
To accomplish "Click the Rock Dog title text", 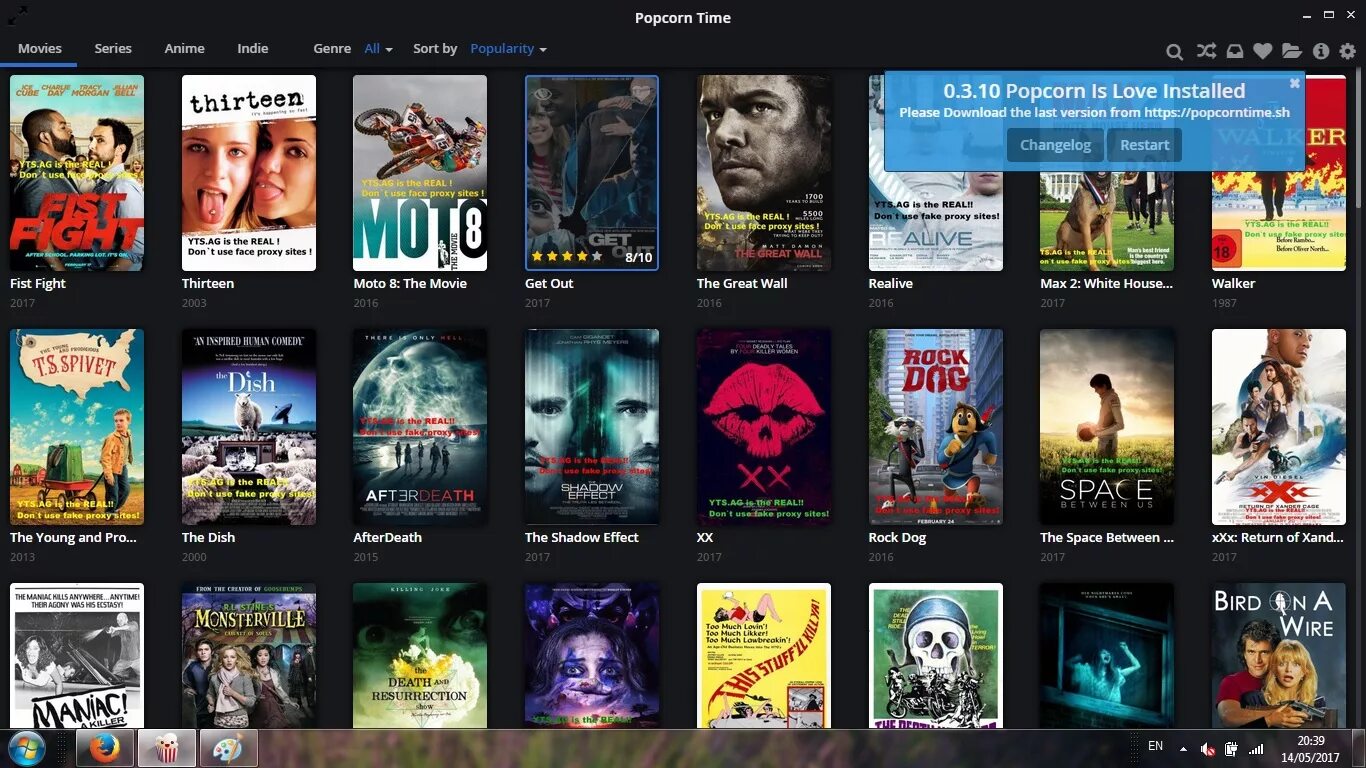I will click(897, 538).
